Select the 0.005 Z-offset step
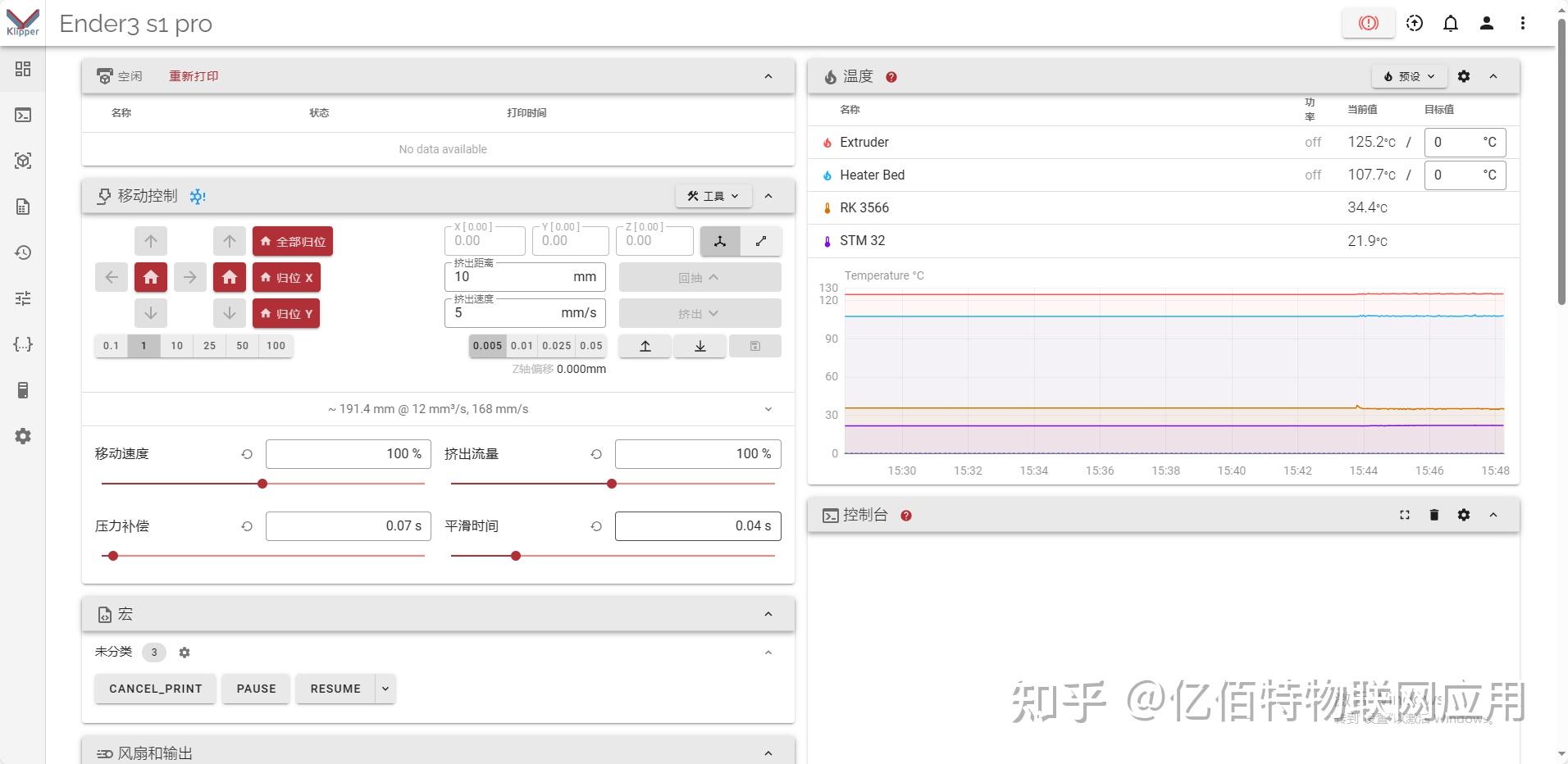This screenshot has height=764, width=1568. tap(487, 345)
